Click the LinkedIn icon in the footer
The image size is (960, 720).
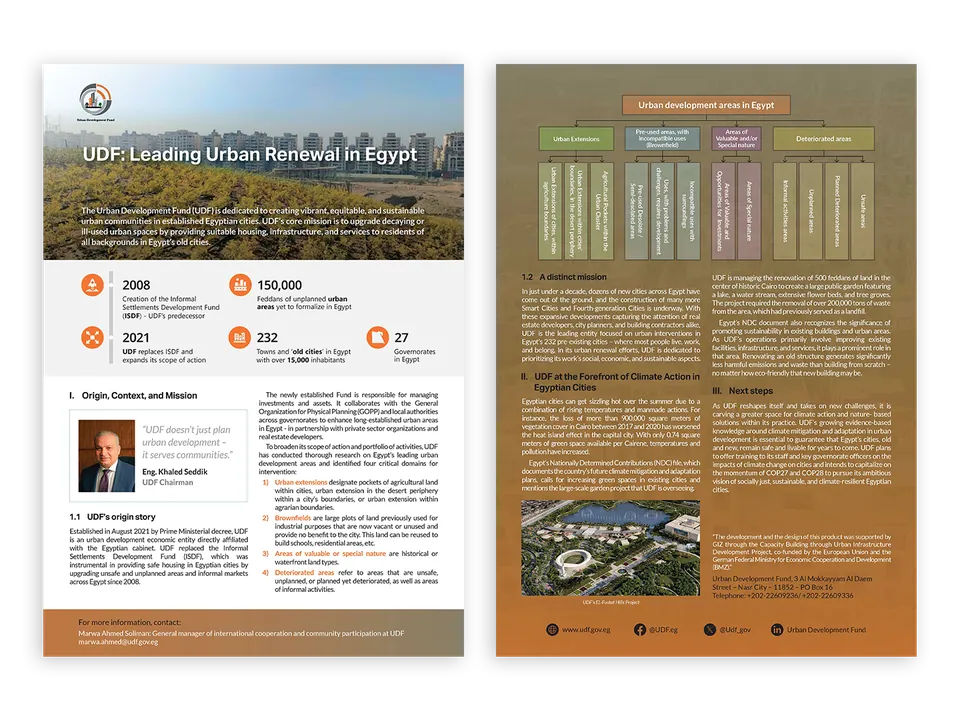(x=777, y=629)
